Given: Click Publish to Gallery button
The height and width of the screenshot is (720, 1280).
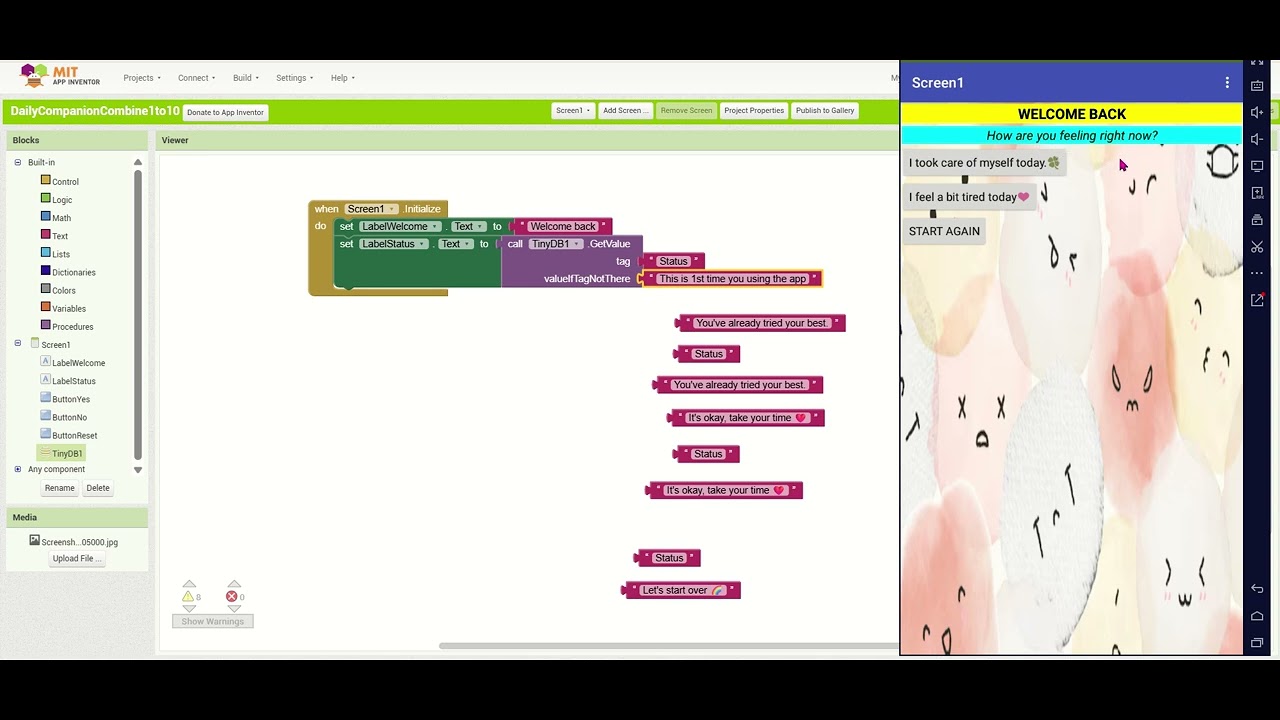Looking at the screenshot, I should click(825, 111).
